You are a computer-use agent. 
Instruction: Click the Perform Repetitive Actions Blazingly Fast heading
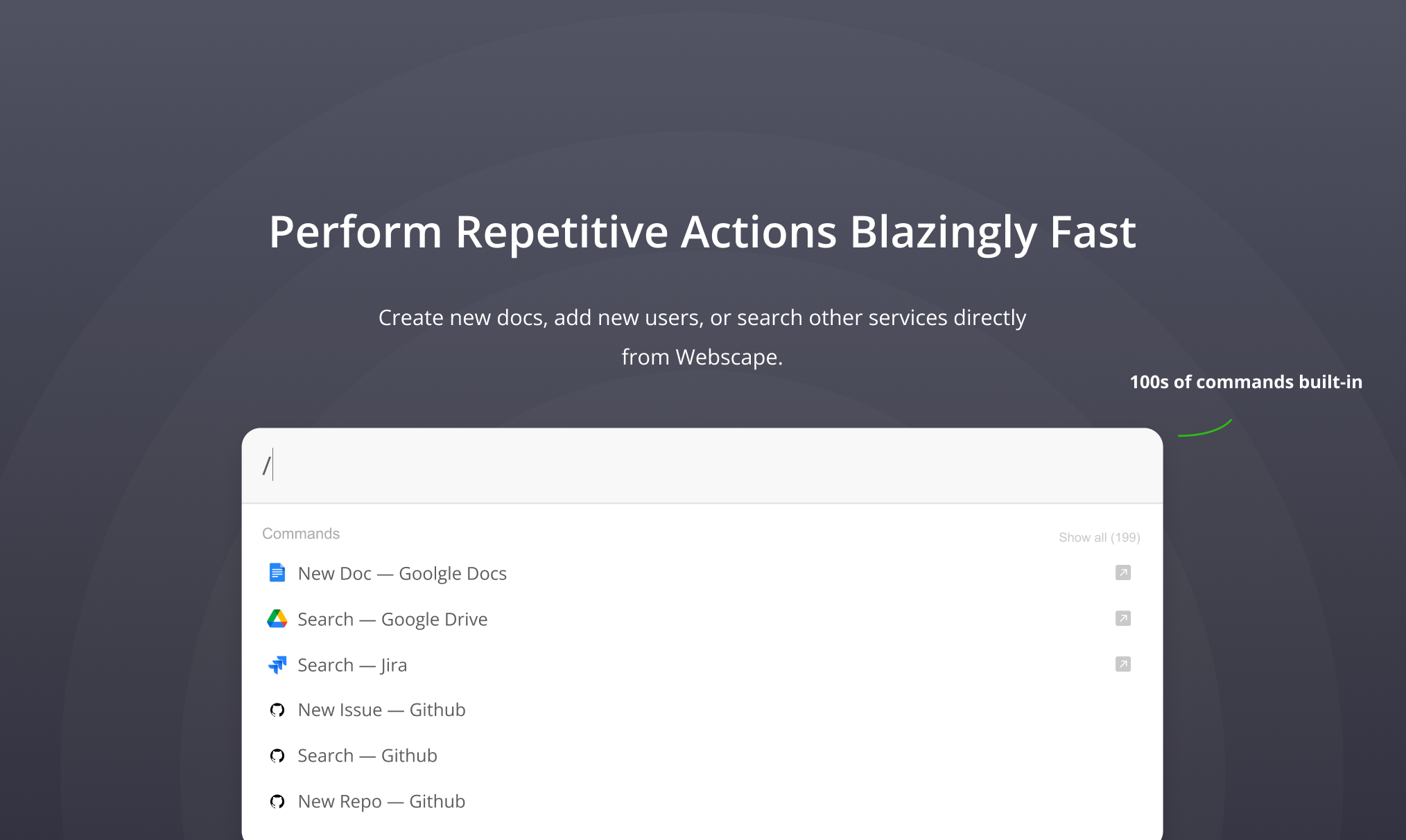click(702, 232)
